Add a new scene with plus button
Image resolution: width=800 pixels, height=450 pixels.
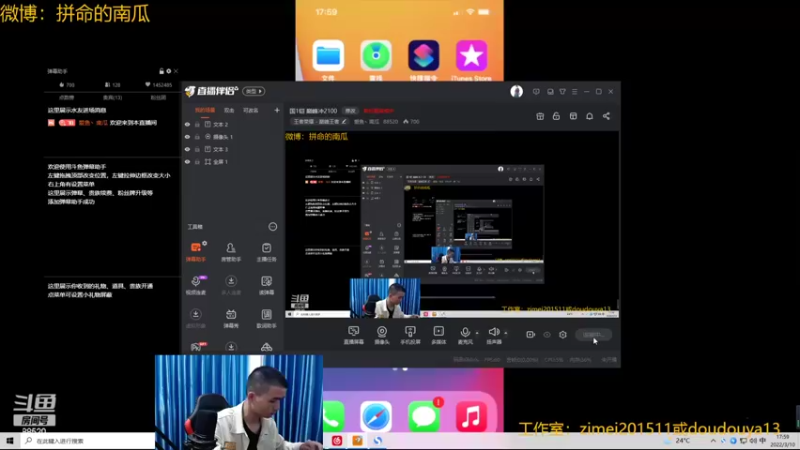(x=277, y=110)
